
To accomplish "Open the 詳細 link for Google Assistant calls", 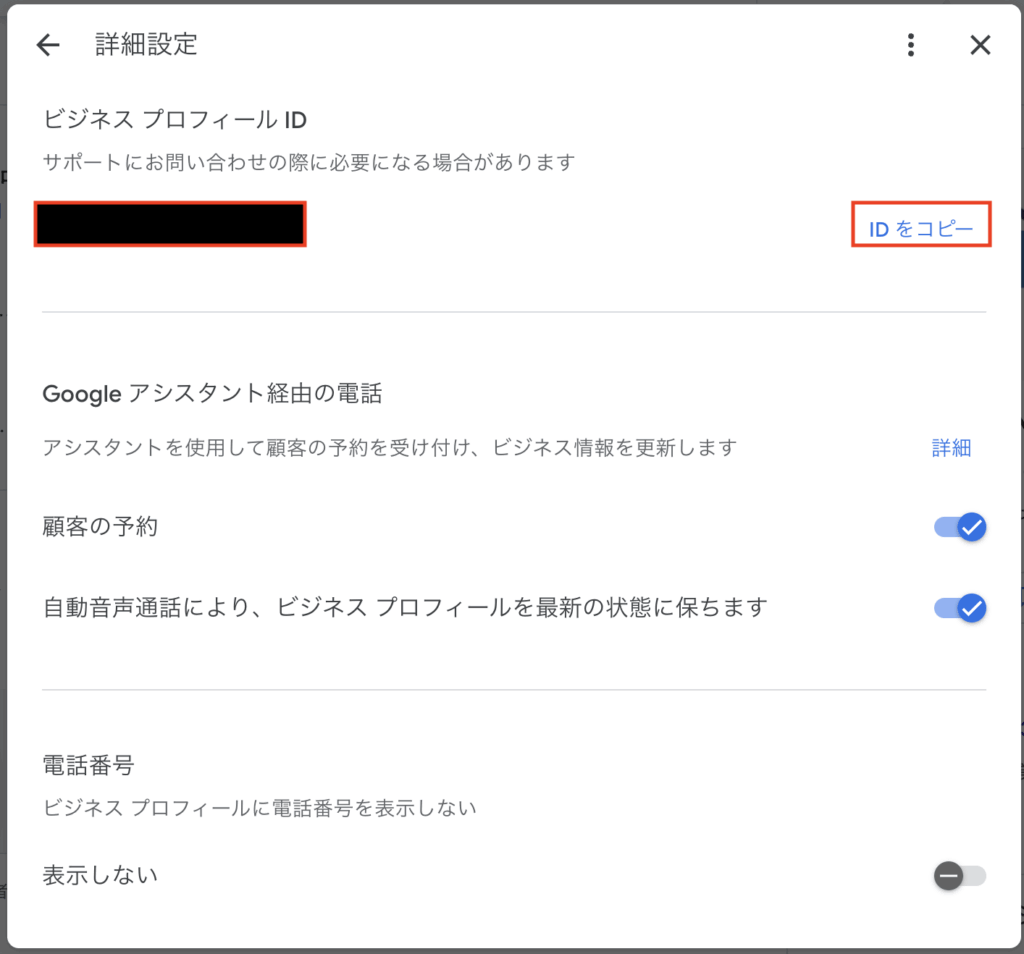I will tap(951, 447).
